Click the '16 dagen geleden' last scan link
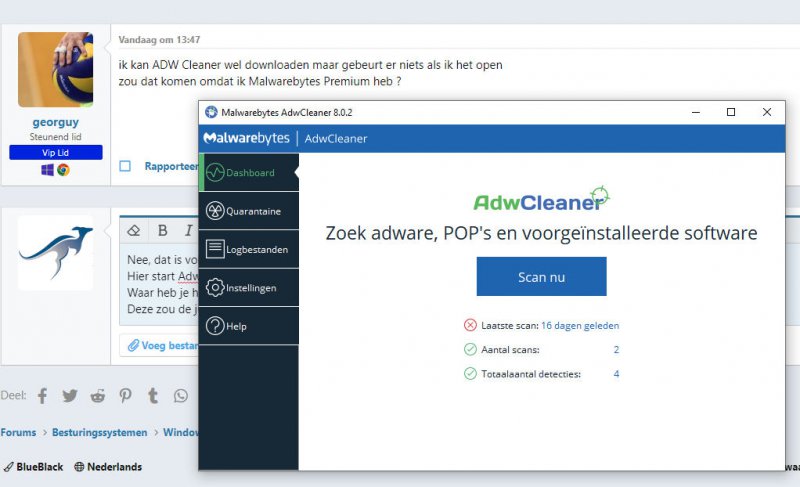Viewport: 800px width, 487px height. 580,325
